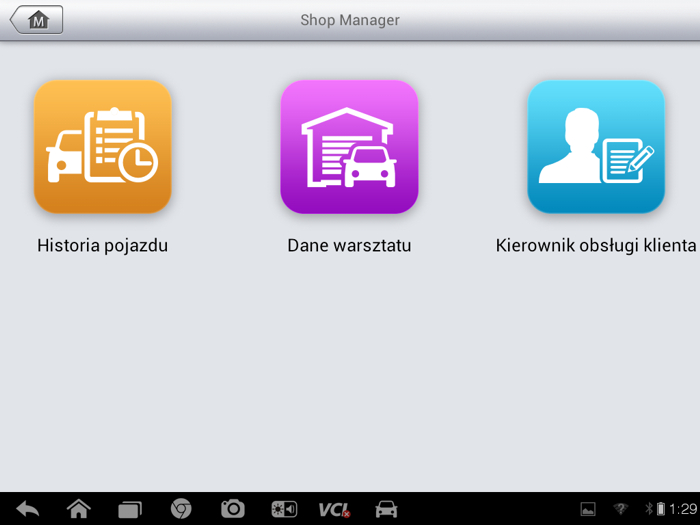Open the camera screenshot icon
Viewport: 700px width, 525px height.
[233, 509]
